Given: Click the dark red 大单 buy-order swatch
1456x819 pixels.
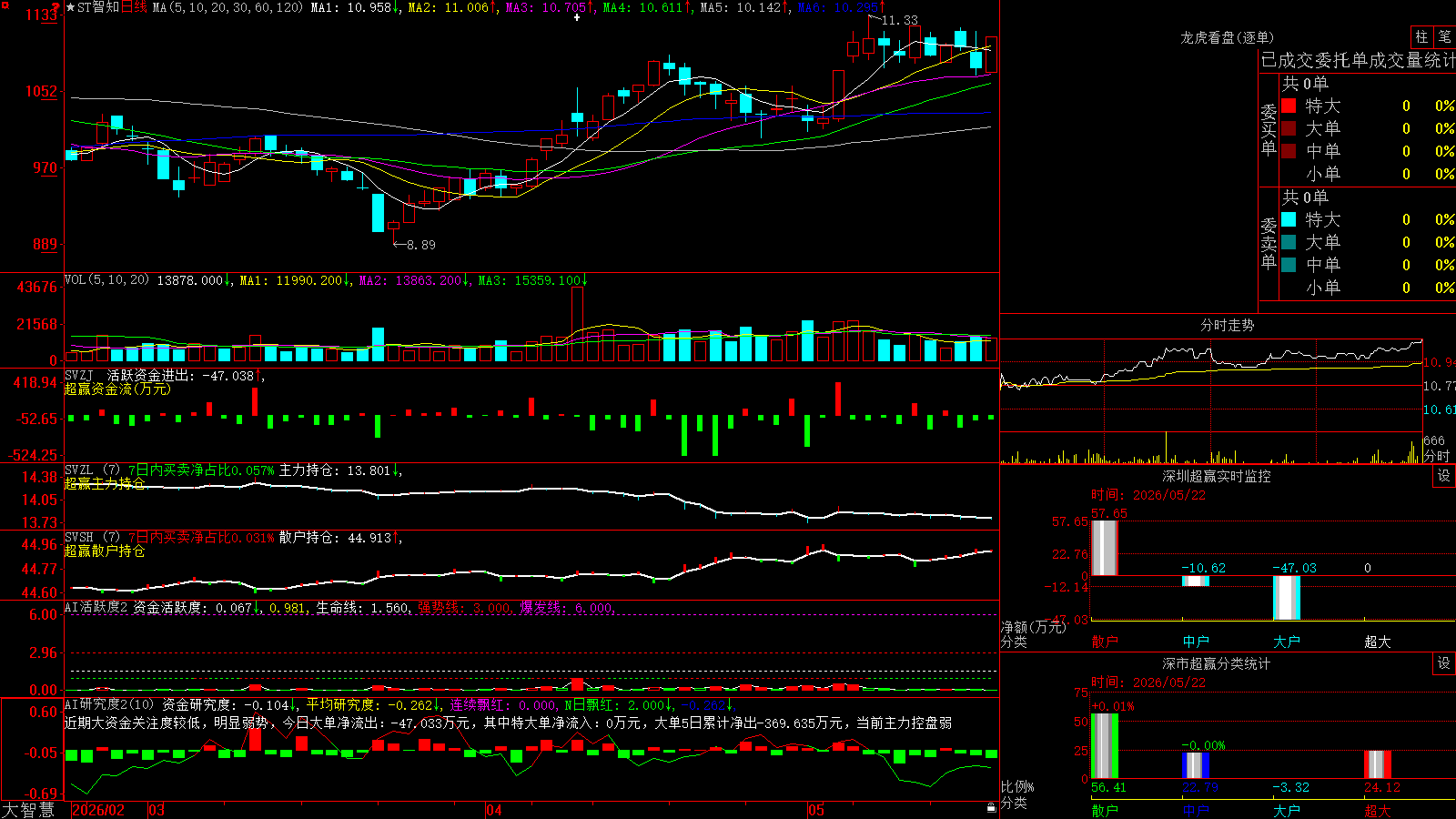Looking at the screenshot, I should (1289, 128).
